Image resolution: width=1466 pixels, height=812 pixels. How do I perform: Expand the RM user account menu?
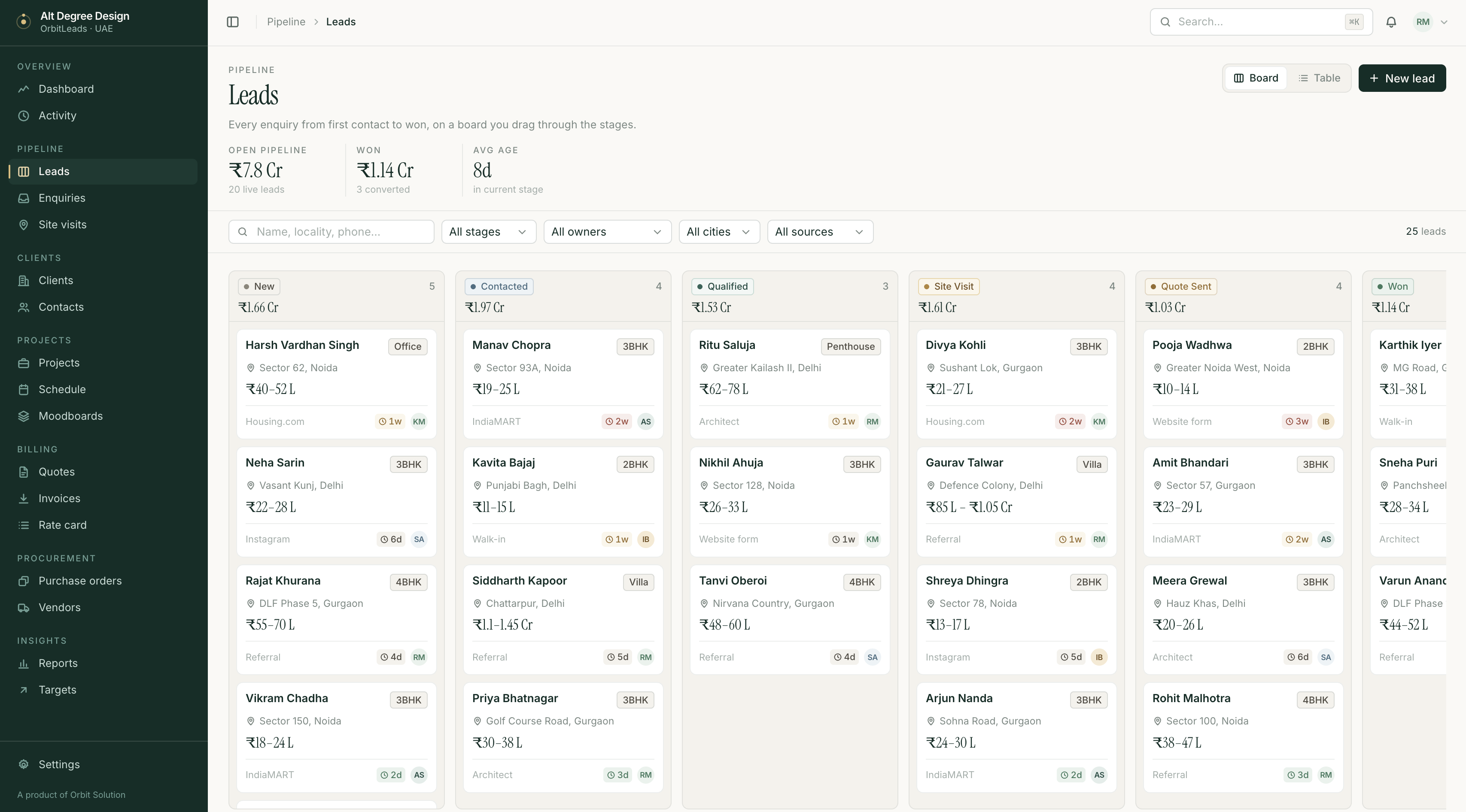[1431, 21]
